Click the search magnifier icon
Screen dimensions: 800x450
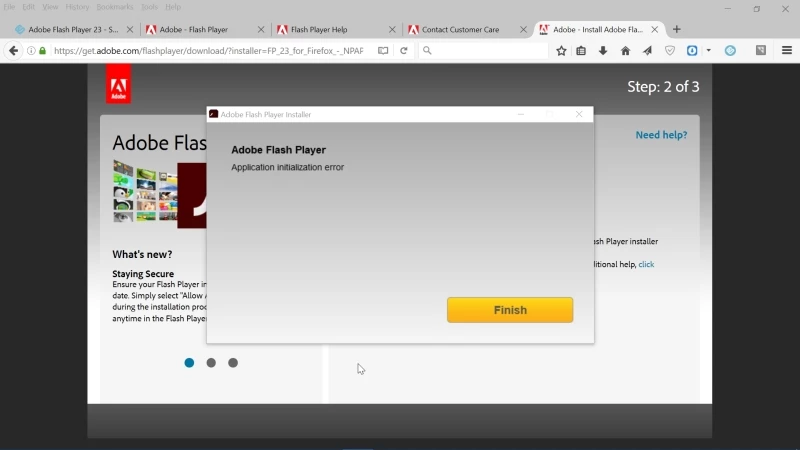click(x=427, y=51)
